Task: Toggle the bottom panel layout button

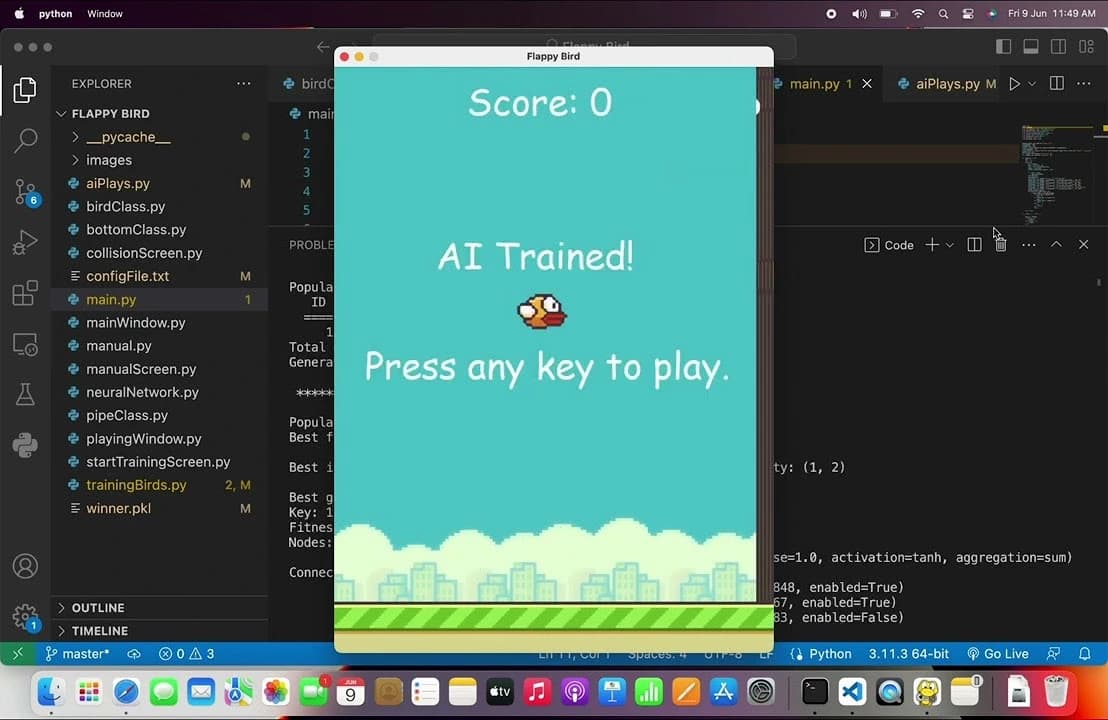Action: [x=1031, y=47]
